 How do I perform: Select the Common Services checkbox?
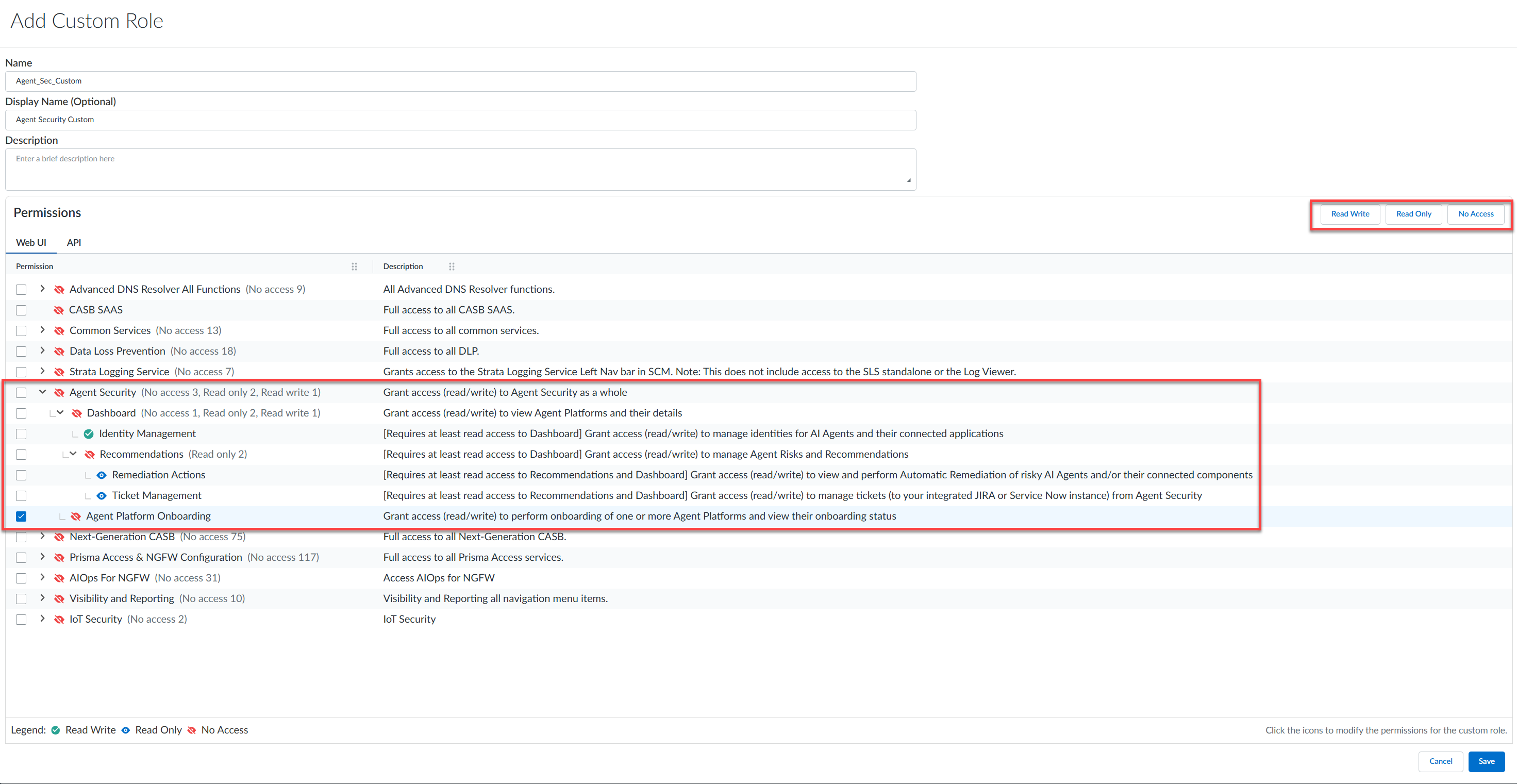[21, 330]
